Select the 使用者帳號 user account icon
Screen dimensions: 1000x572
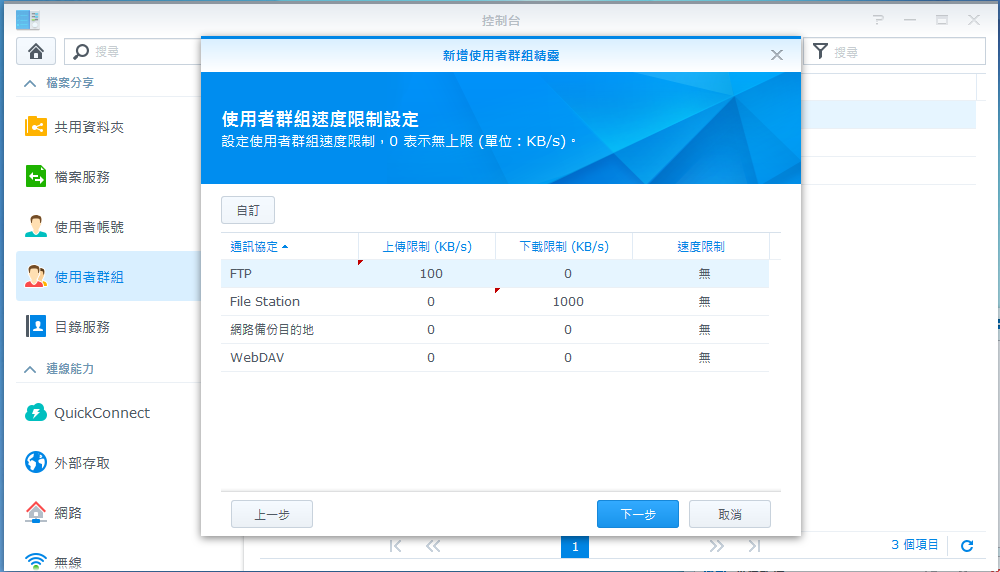tap(36, 226)
